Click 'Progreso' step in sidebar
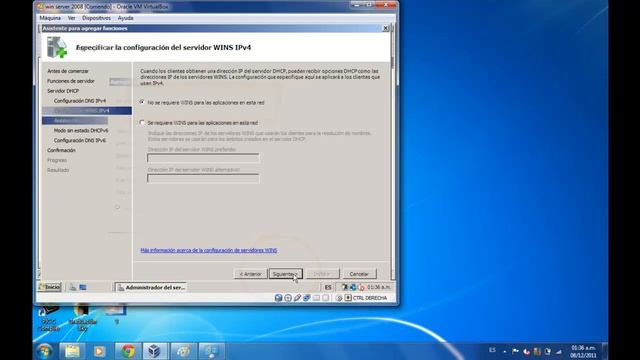Viewport: 640px width, 360px height. point(57,160)
